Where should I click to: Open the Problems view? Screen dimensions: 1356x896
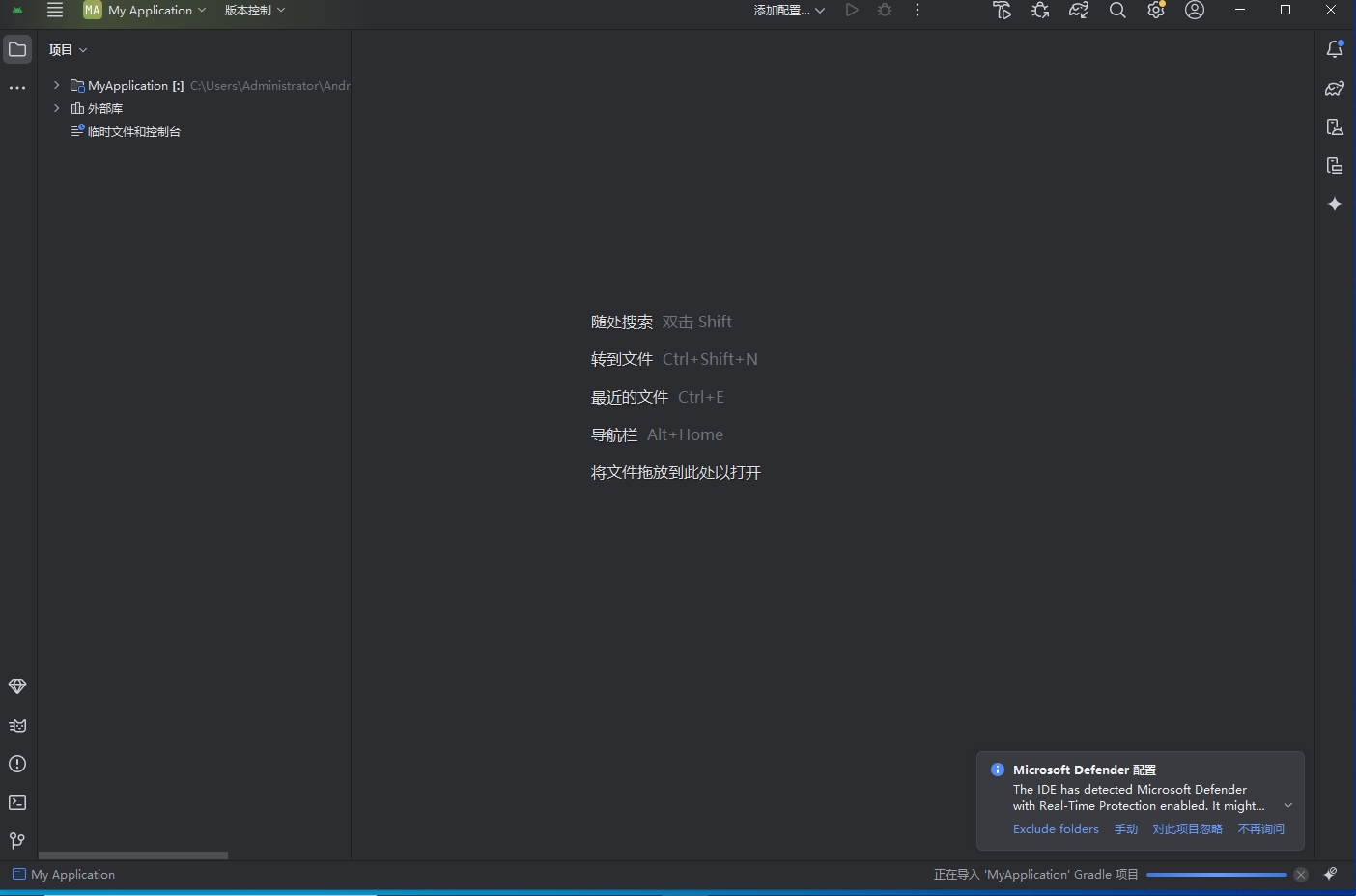pyautogui.click(x=16, y=764)
